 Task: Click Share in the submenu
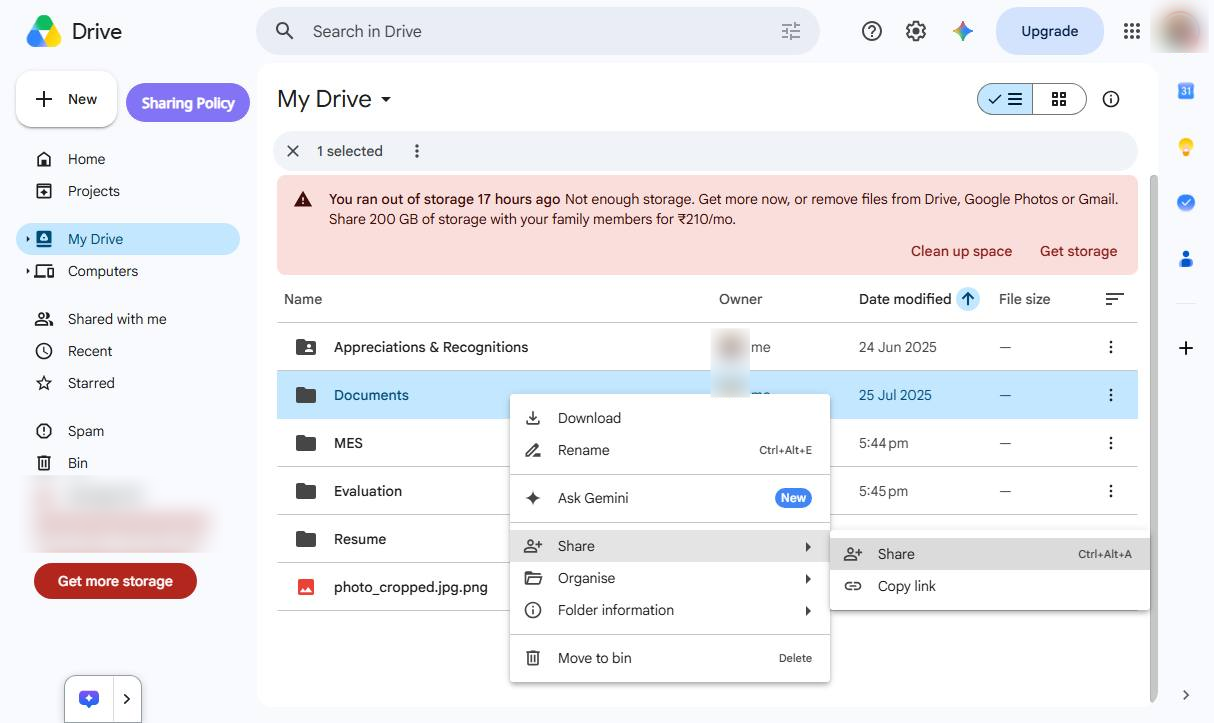[990, 554]
